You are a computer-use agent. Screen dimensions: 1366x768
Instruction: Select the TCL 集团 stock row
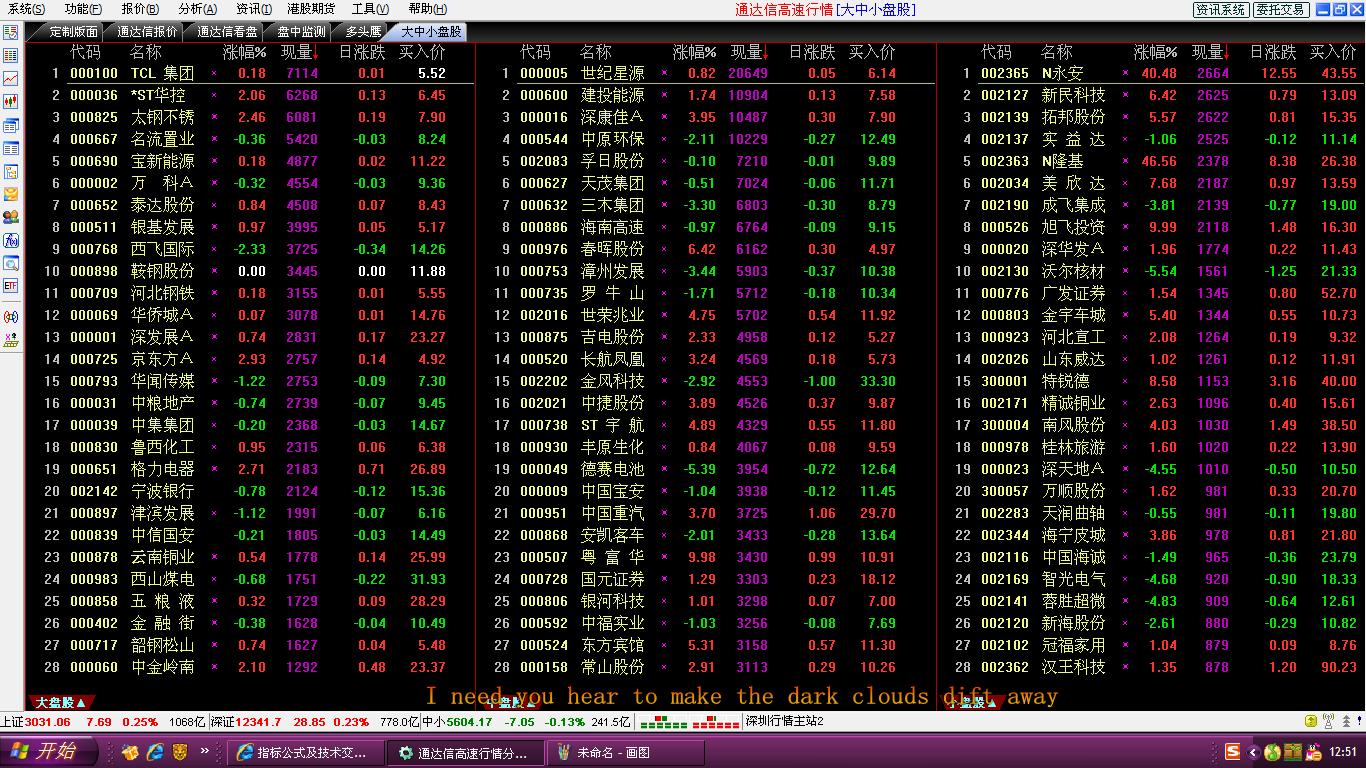(250, 73)
